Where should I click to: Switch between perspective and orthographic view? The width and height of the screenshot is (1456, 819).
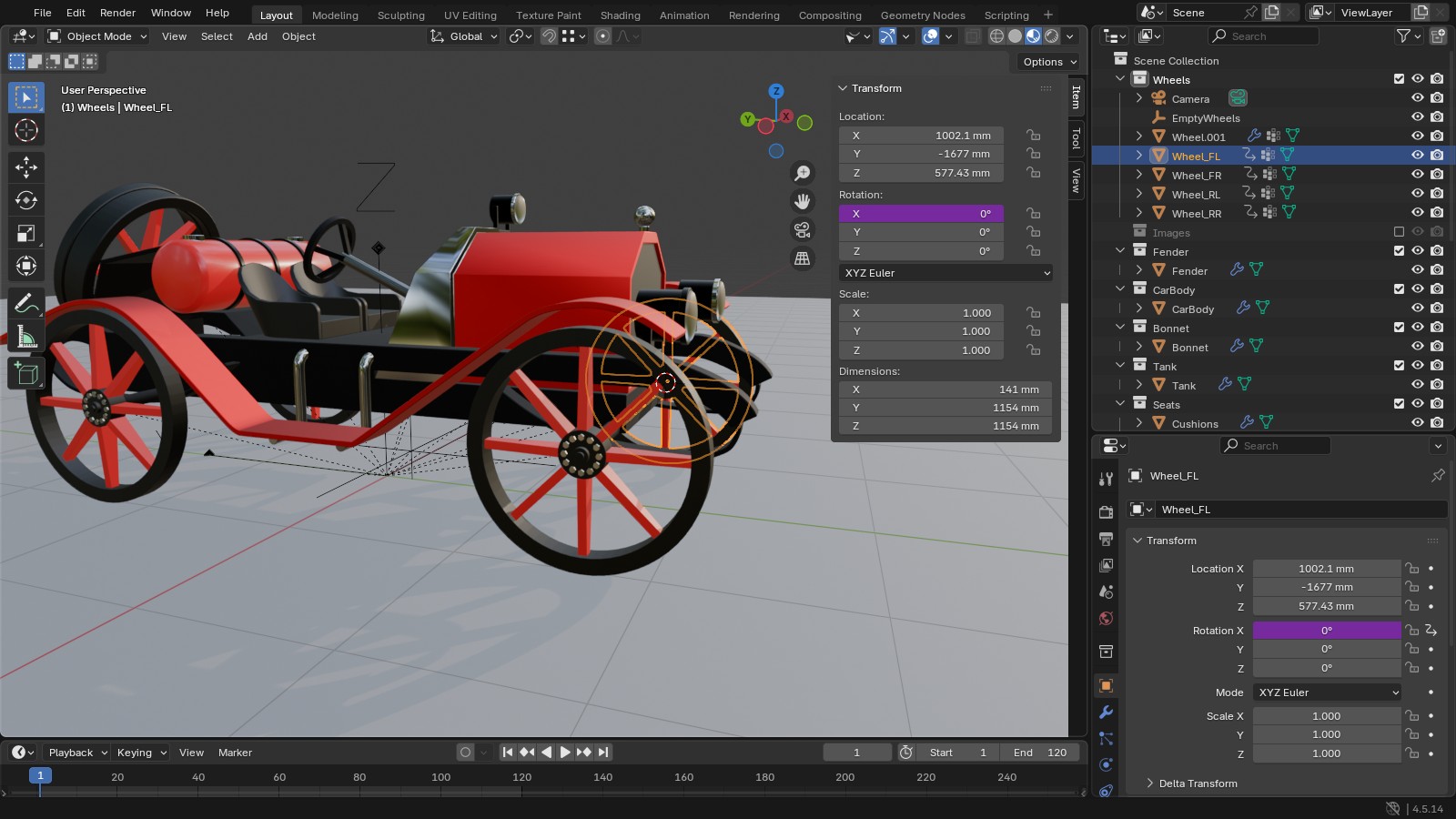pos(802,258)
